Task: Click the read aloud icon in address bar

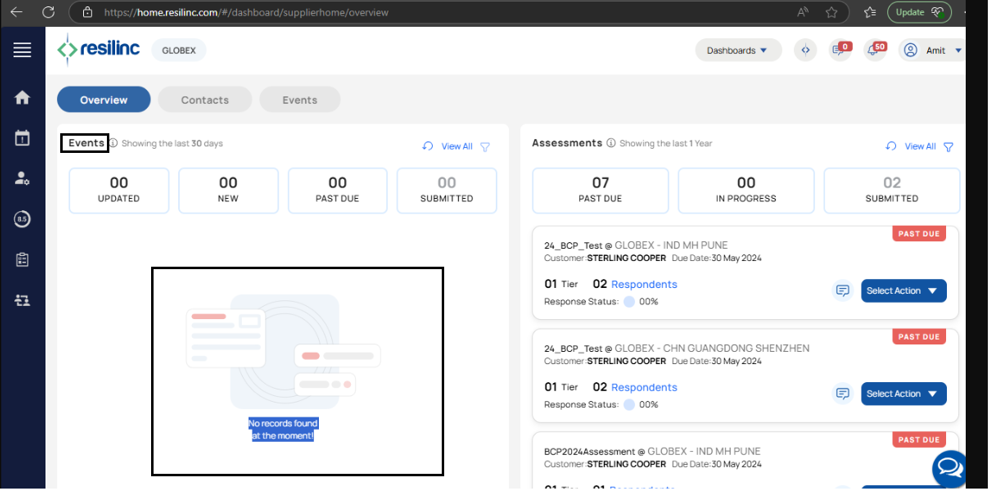Action: (x=803, y=12)
